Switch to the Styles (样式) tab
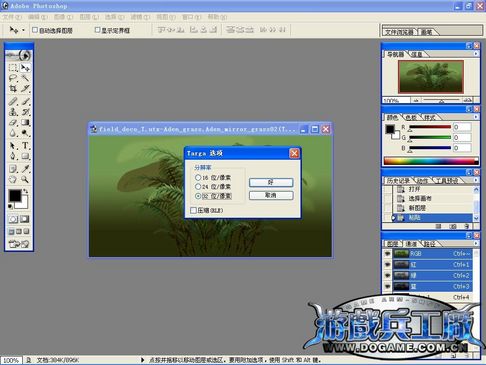This screenshot has width=486, height=365. (x=430, y=117)
